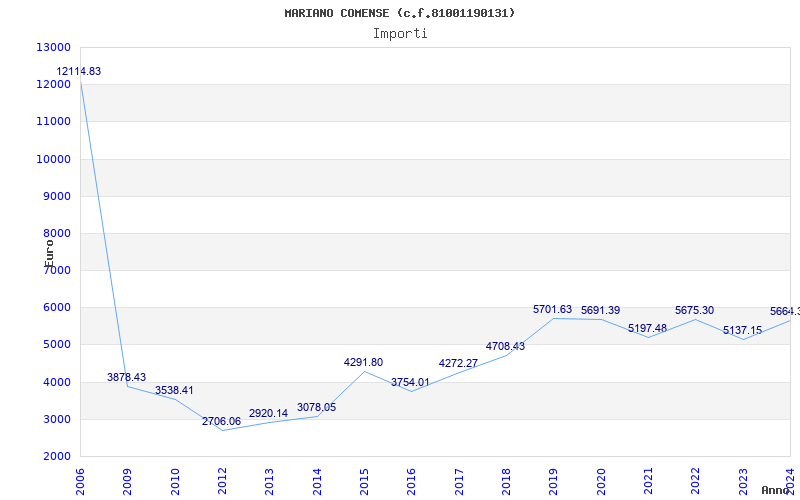
Task: Click the Importi subtitle
Action: pyautogui.click(x=400, y=34)
